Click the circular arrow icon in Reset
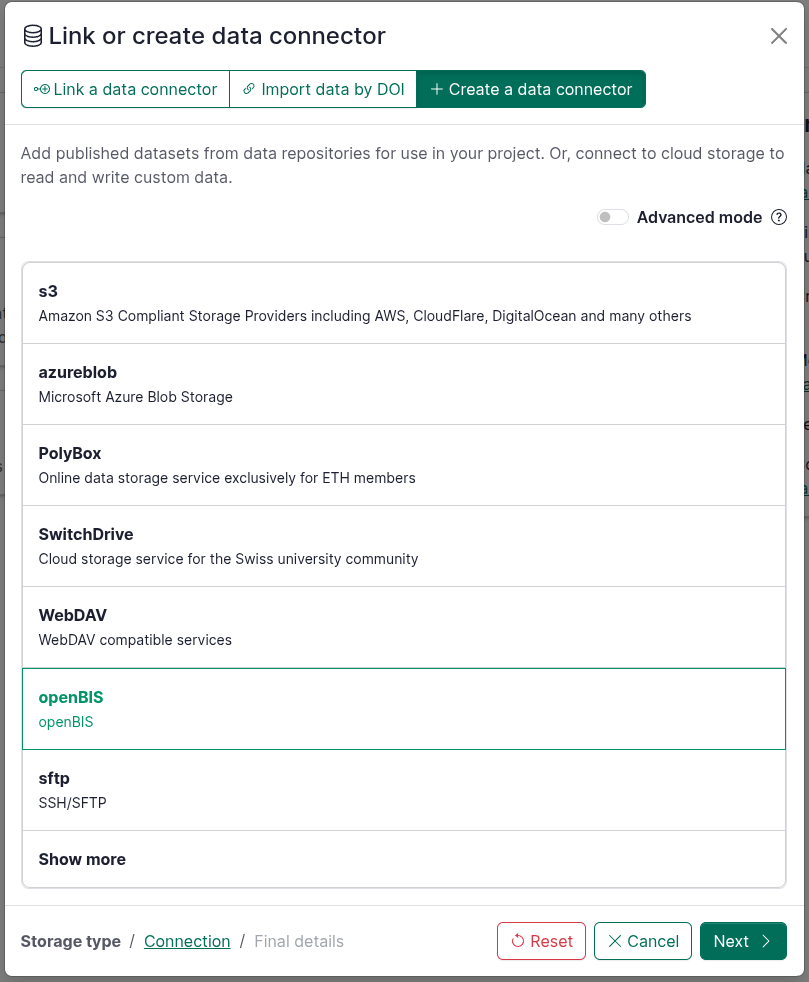809x982 pixels. [x=517, y=941]
